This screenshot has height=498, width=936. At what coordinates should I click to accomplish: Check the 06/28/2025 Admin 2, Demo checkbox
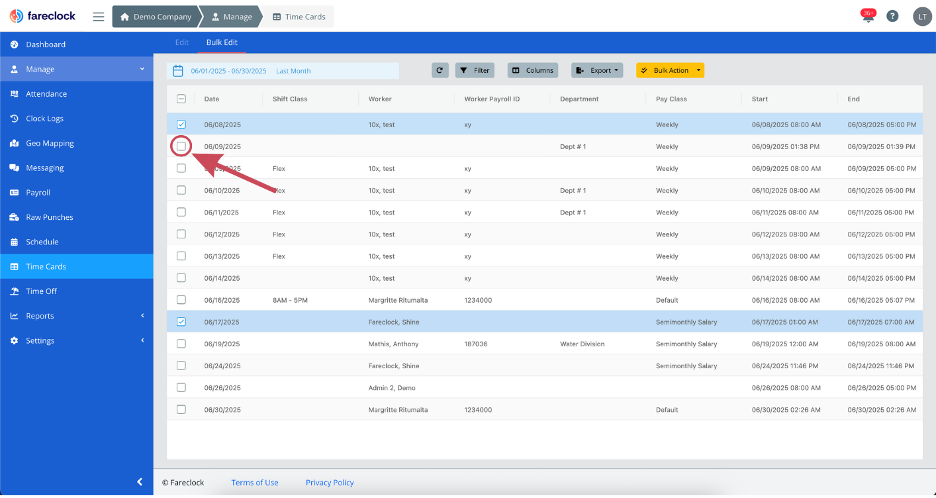pos(181,388)
